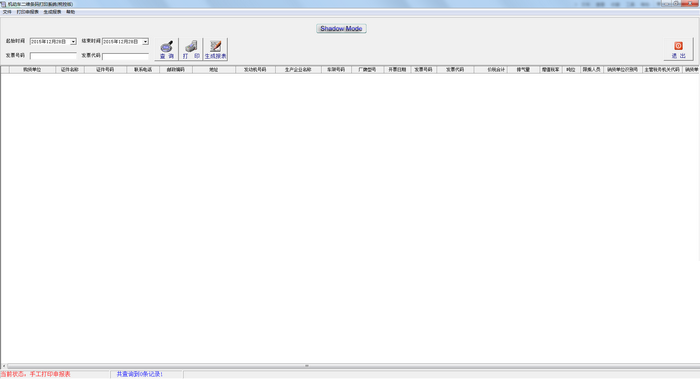Viewport: 700px width, 379px height.
Task: Click the start date text 2015年12月28日
Action: pyautogui.click(x=48, y=42)
